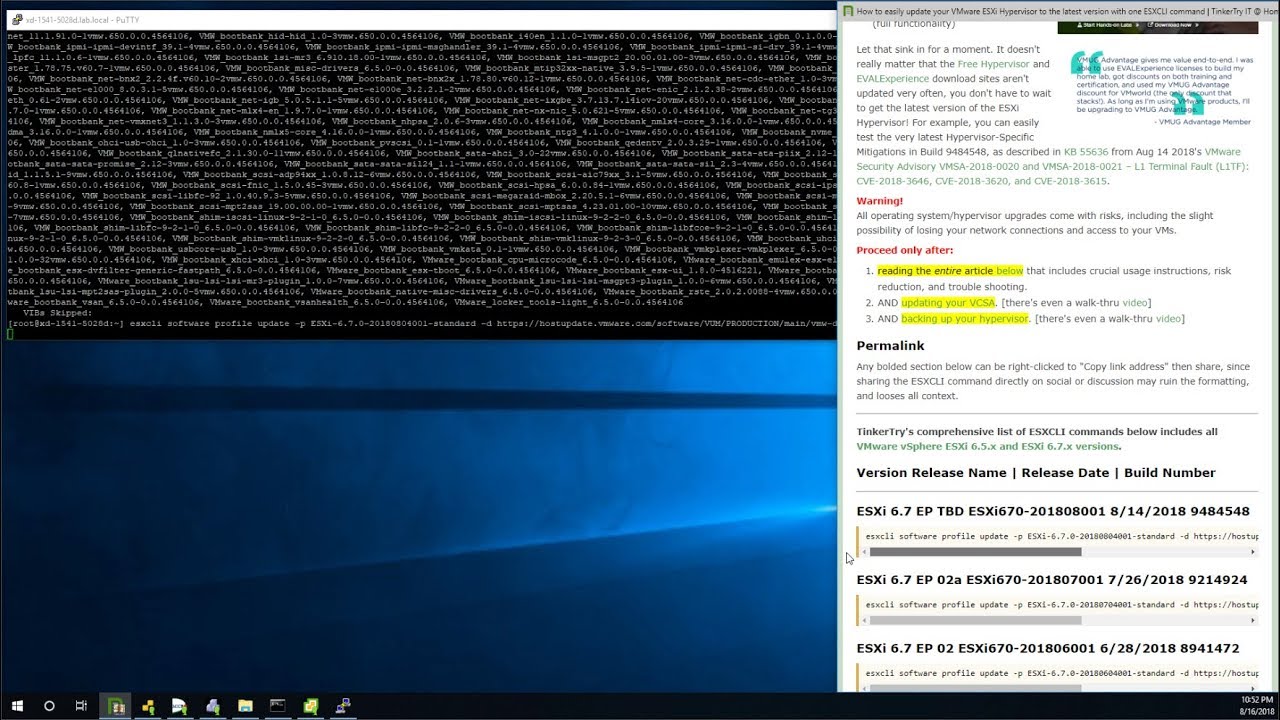This screenshot has height=720, width=1280.
Task: Open the KB 55636 link
Action: (x=1085, y=152)
